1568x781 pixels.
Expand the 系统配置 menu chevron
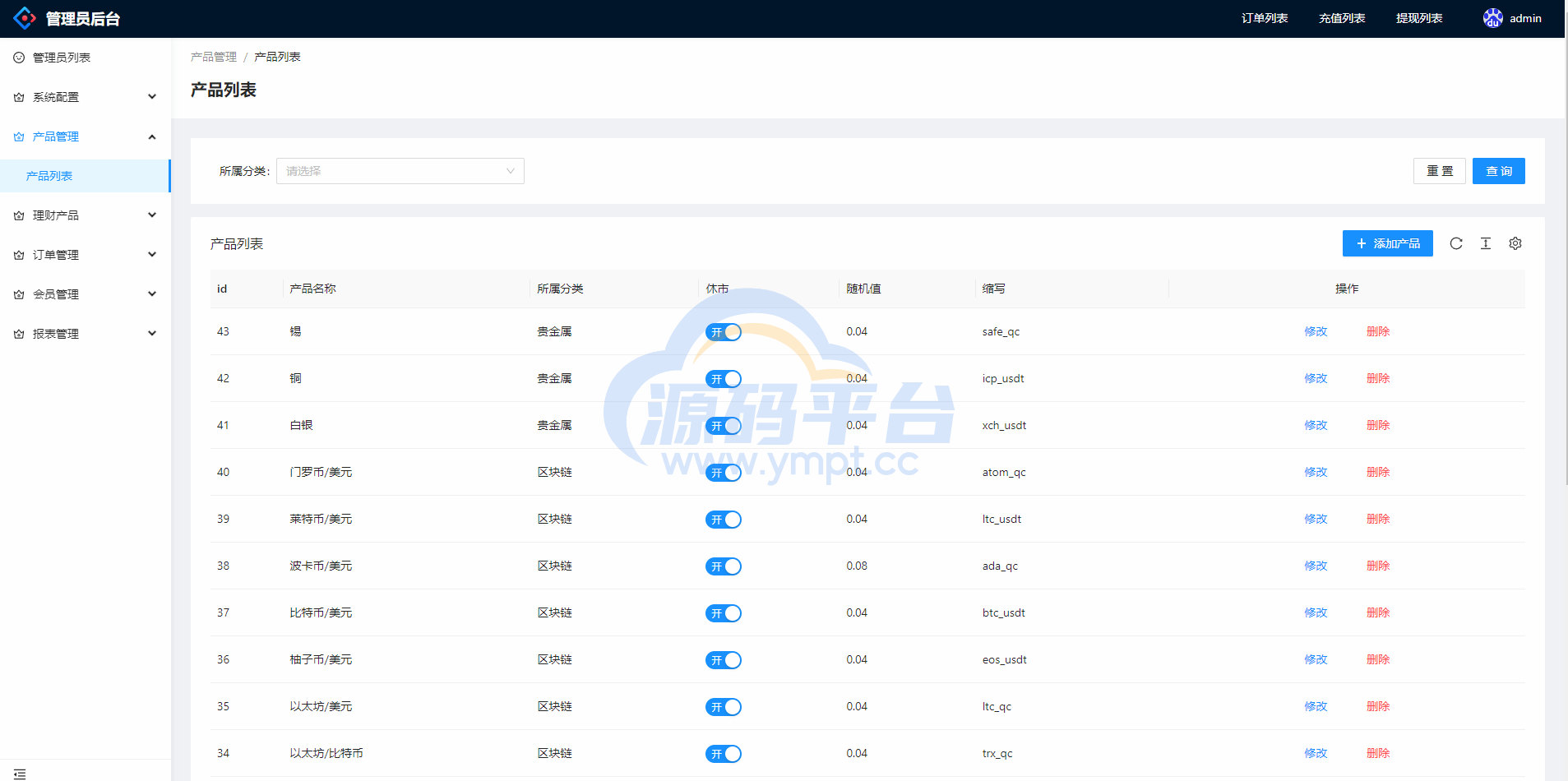point(152,97)
